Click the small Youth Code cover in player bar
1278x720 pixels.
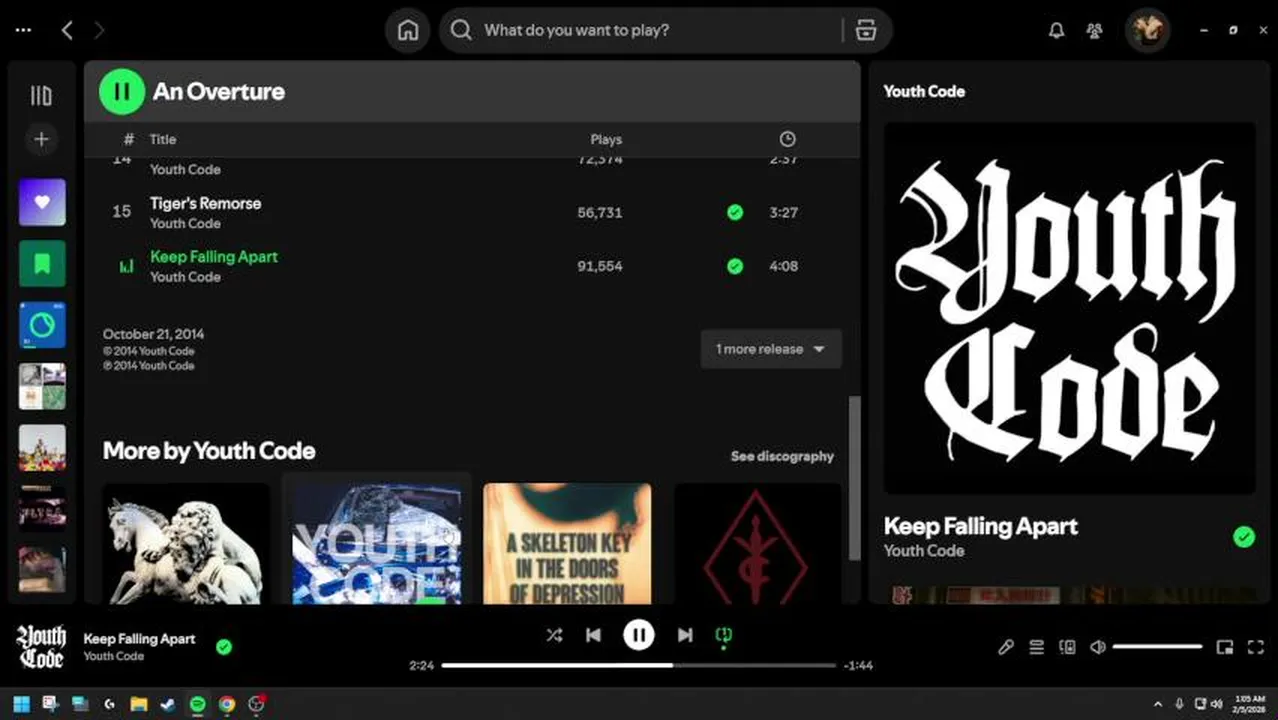click(x=41, y=647)
